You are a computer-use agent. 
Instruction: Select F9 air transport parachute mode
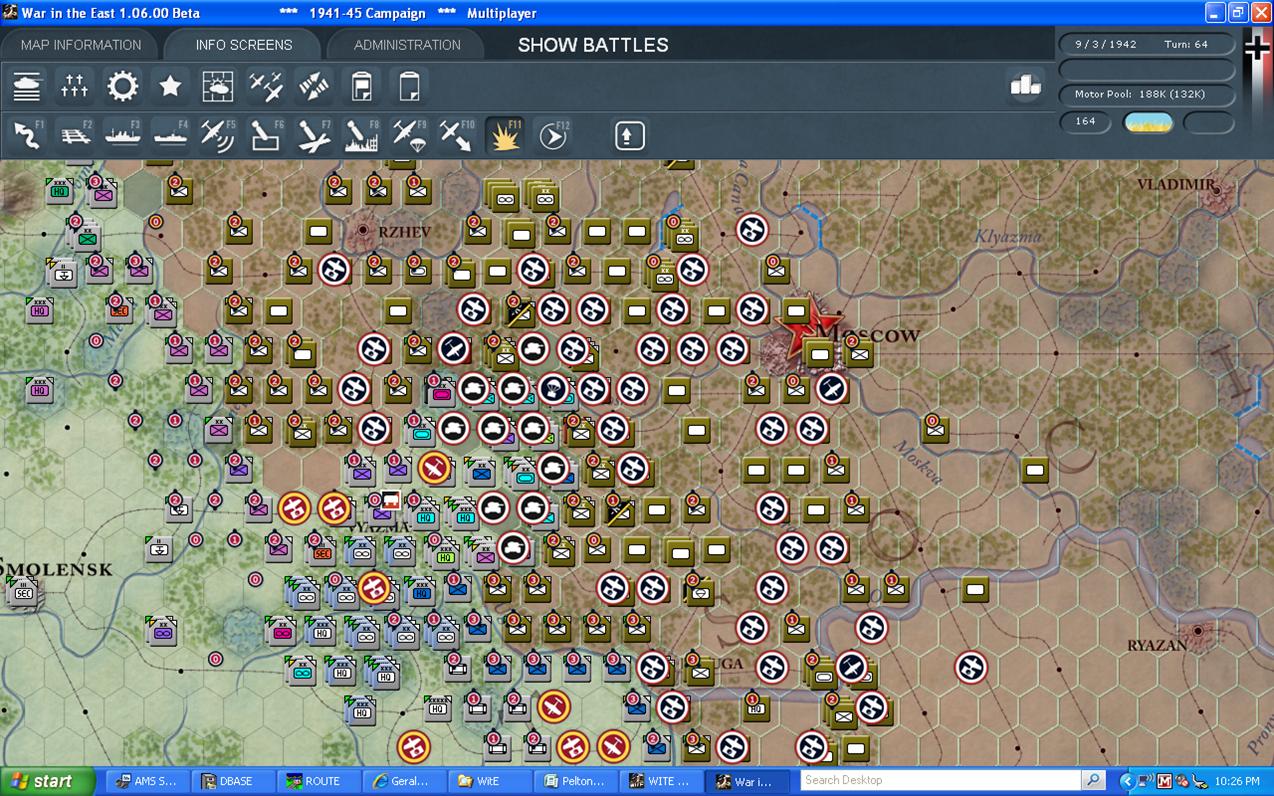tap(409, 135)
